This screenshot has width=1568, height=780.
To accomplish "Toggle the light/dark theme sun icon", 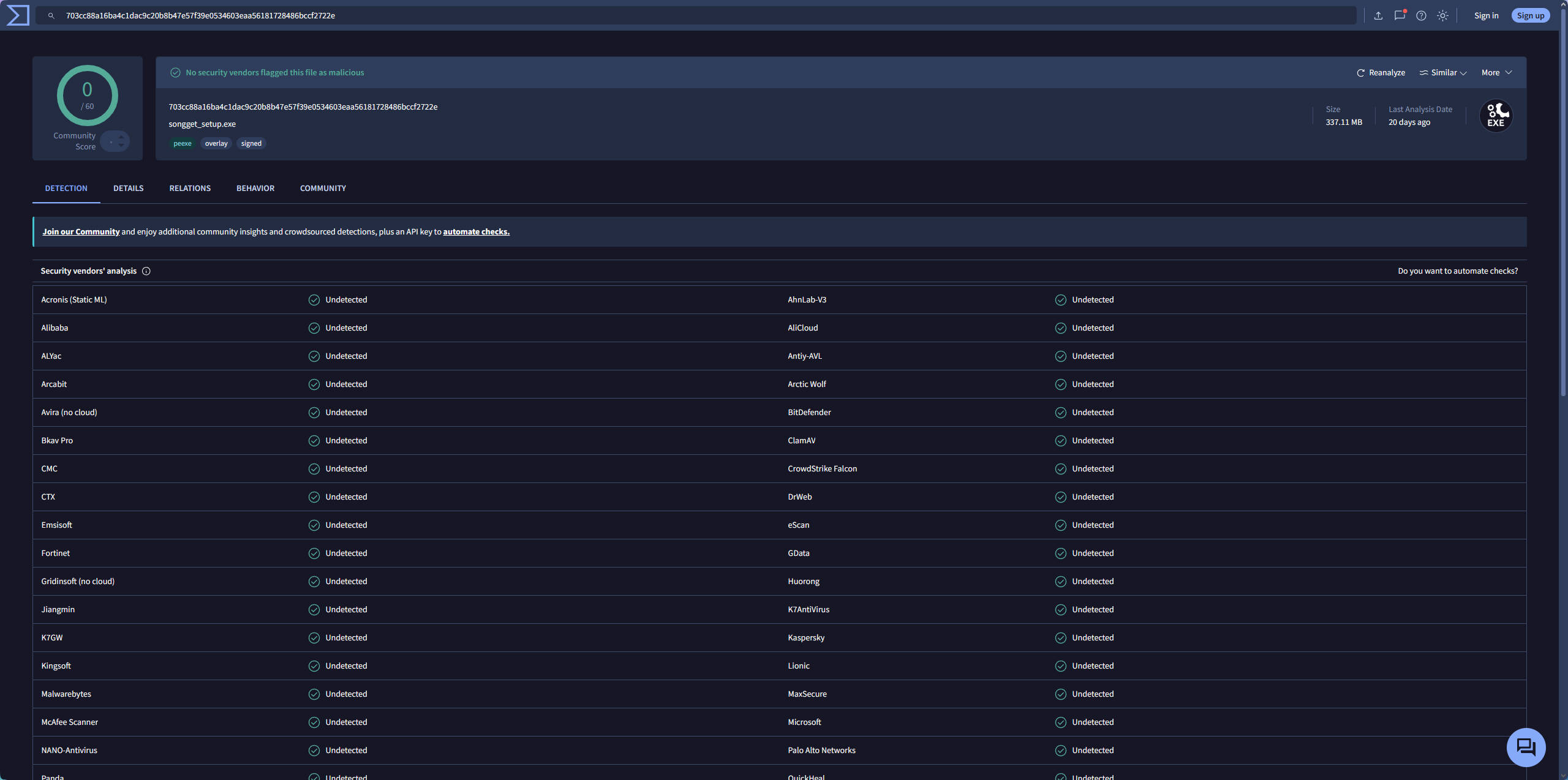I will pyautogui.click(x=1442, y=16).
